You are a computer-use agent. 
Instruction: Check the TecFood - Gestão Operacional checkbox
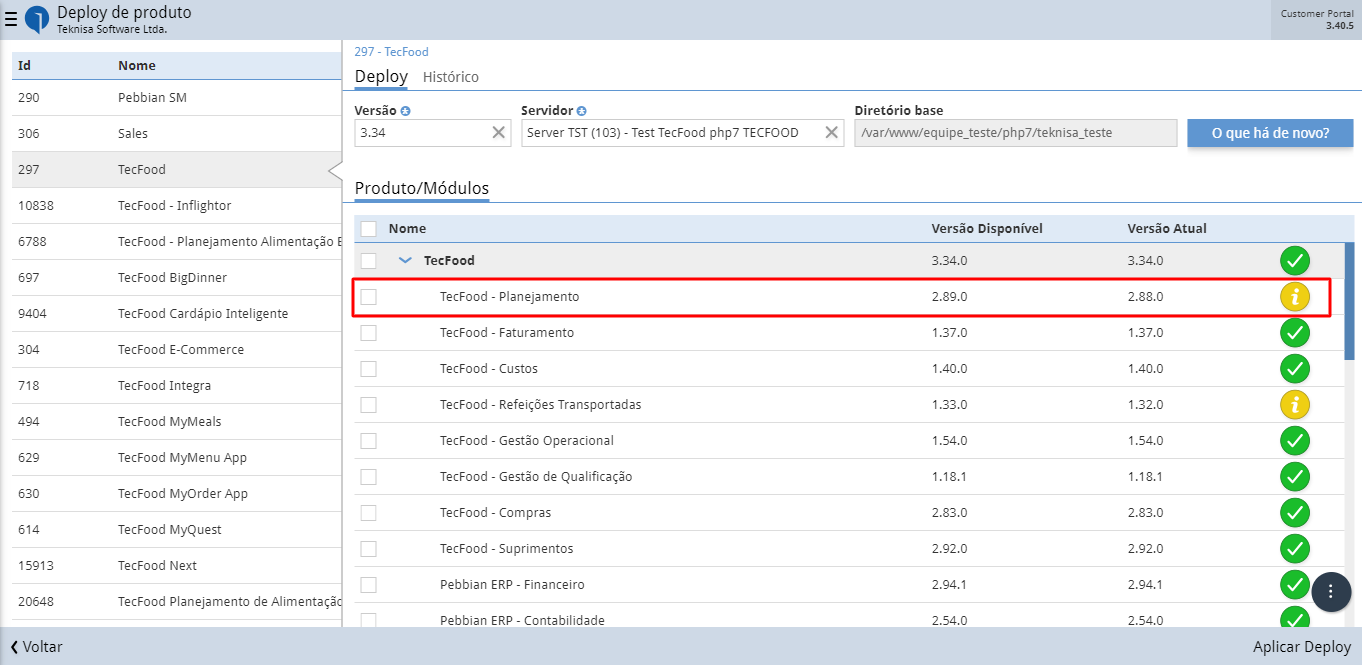(x=368, y=441)
